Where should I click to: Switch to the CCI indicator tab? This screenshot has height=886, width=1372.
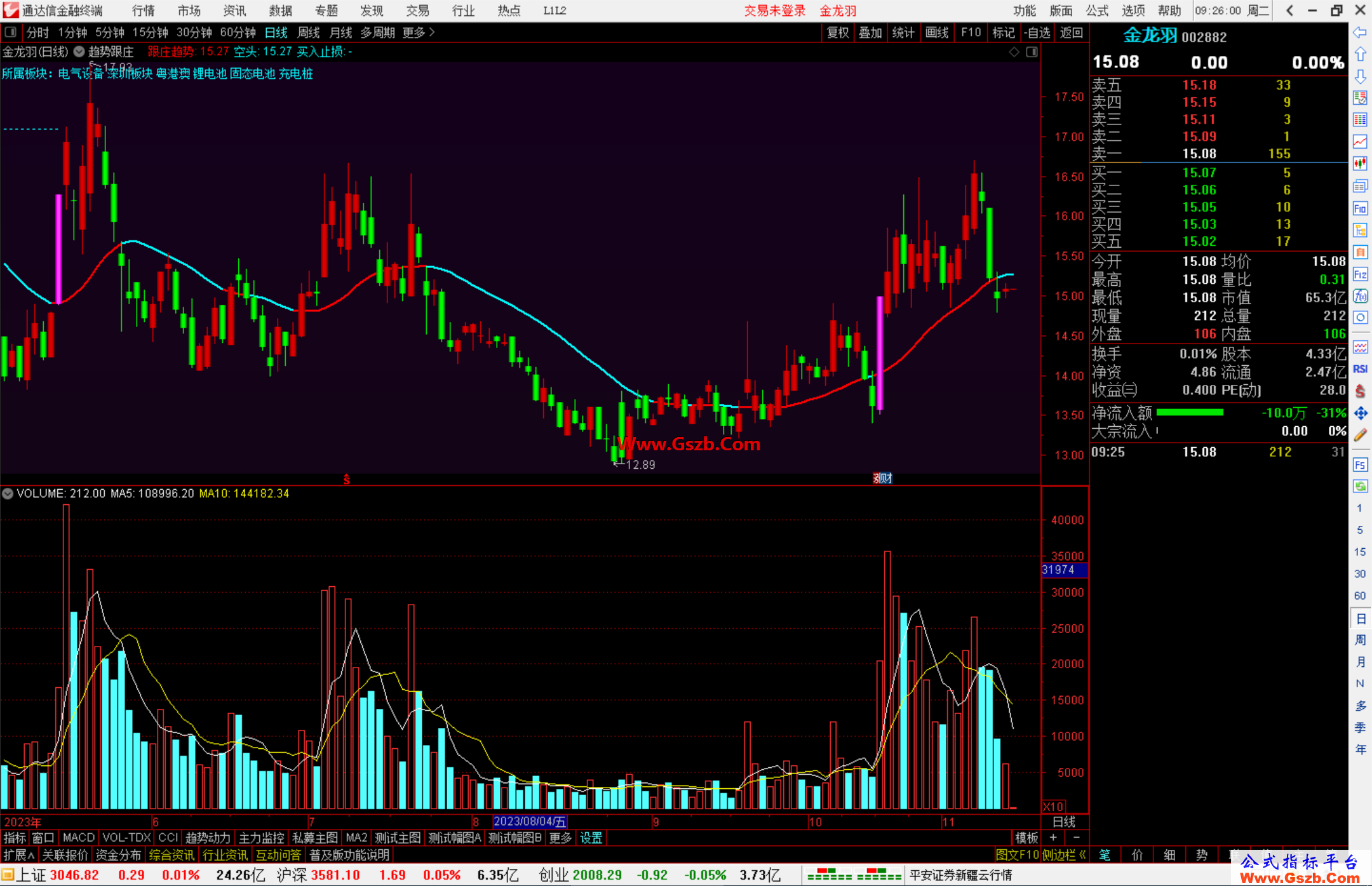point(168,838)
